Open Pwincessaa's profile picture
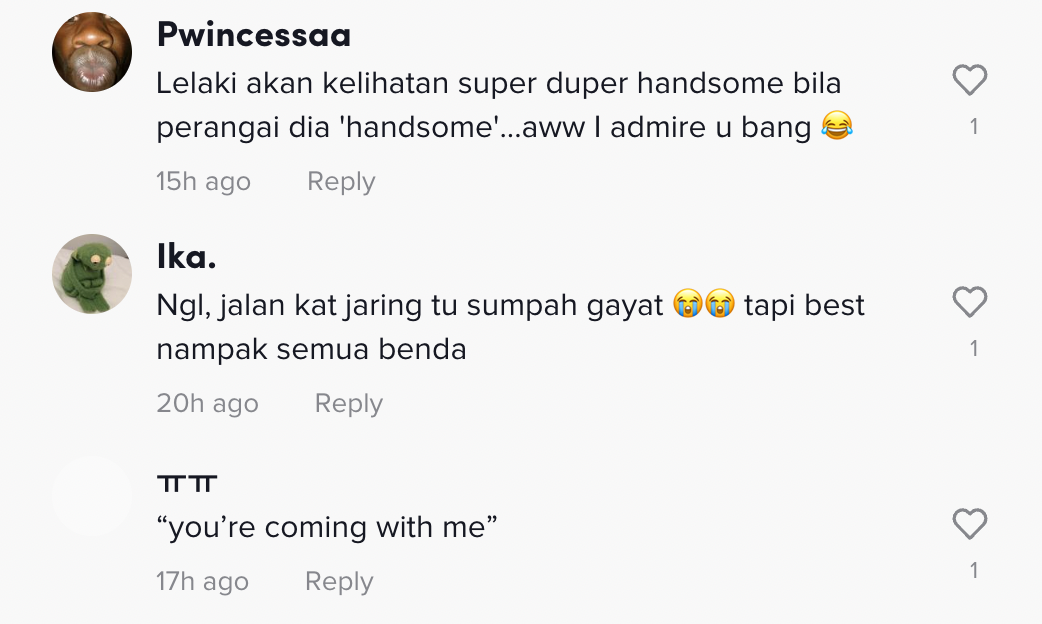The width and height of the screenshot is (1042, 624). [x=92, y=52]
